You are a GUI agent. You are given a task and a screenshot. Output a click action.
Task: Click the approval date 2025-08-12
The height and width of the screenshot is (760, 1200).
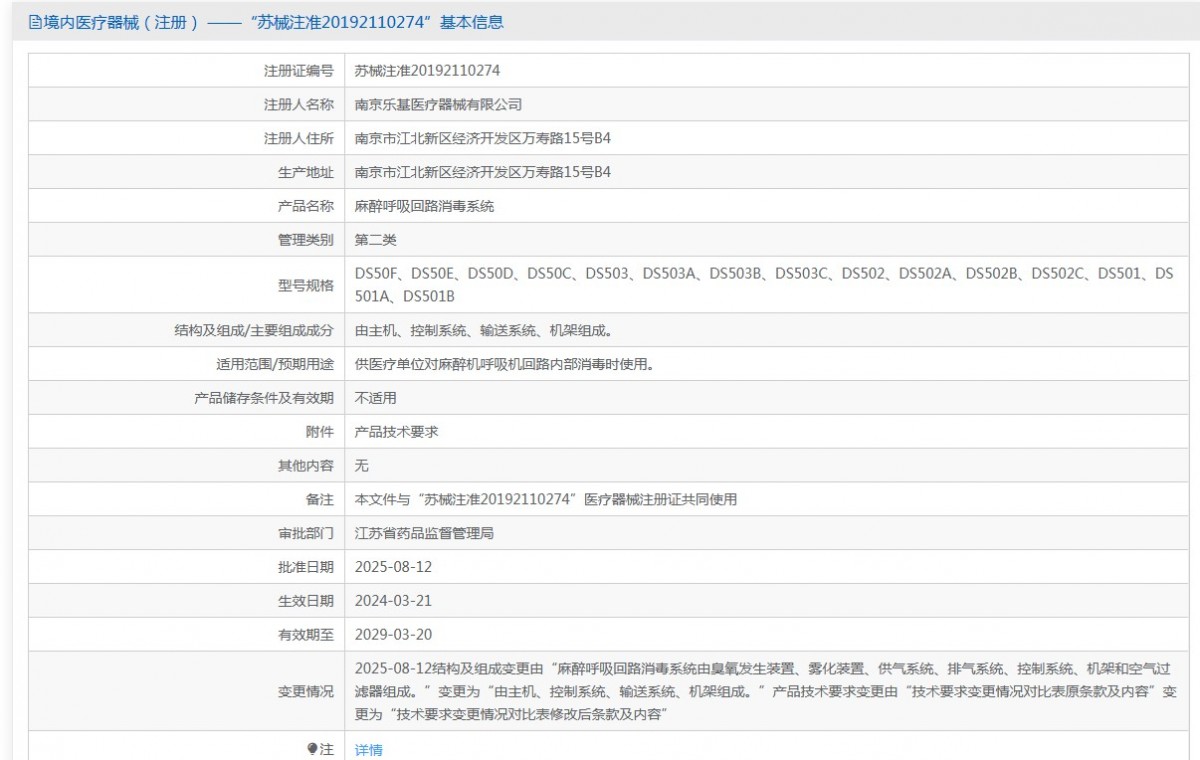393,567
